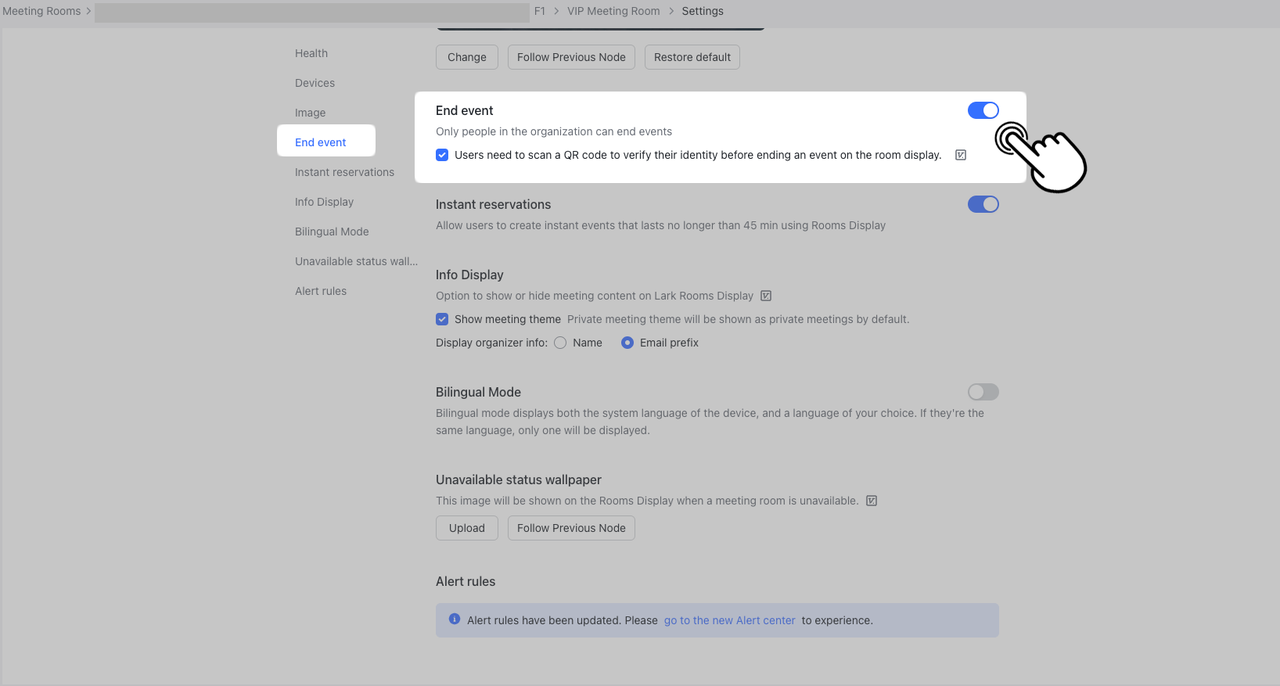Go to Devices in the settings sidebar
Screen dimensions: 1280x686
(x=315, y=83)
